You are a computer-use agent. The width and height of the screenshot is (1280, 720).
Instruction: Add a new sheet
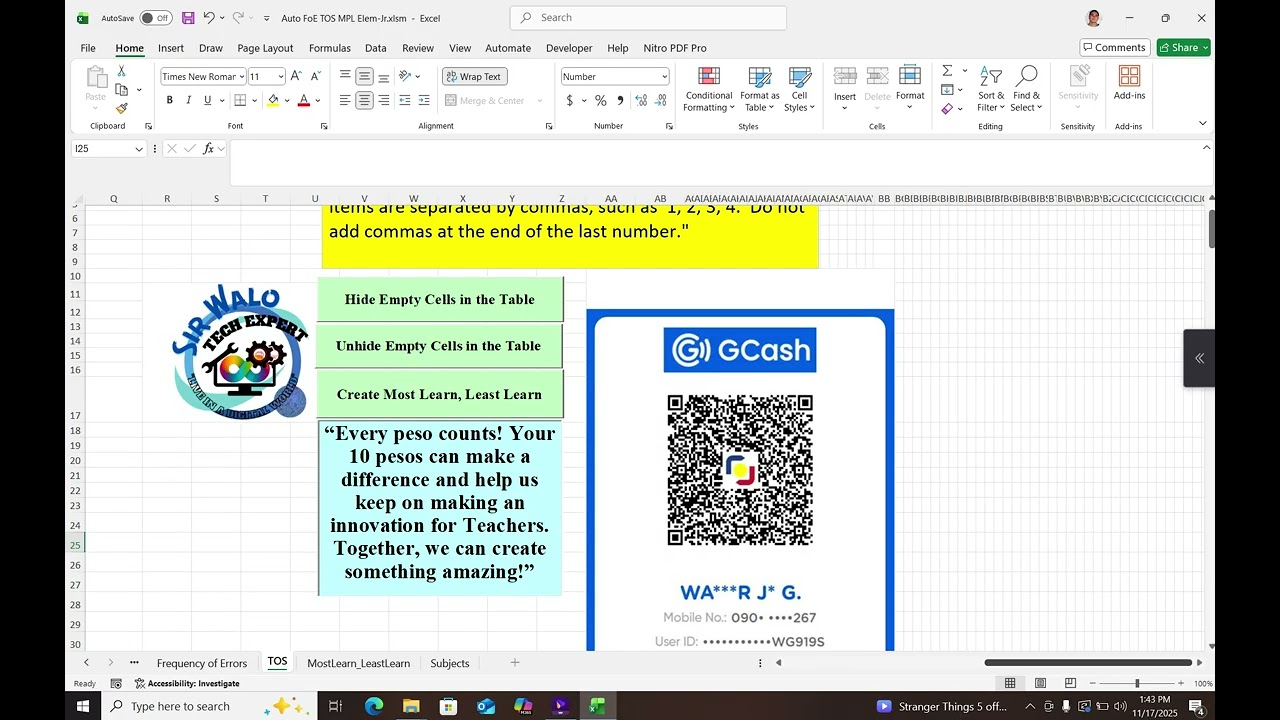[515, 662]
